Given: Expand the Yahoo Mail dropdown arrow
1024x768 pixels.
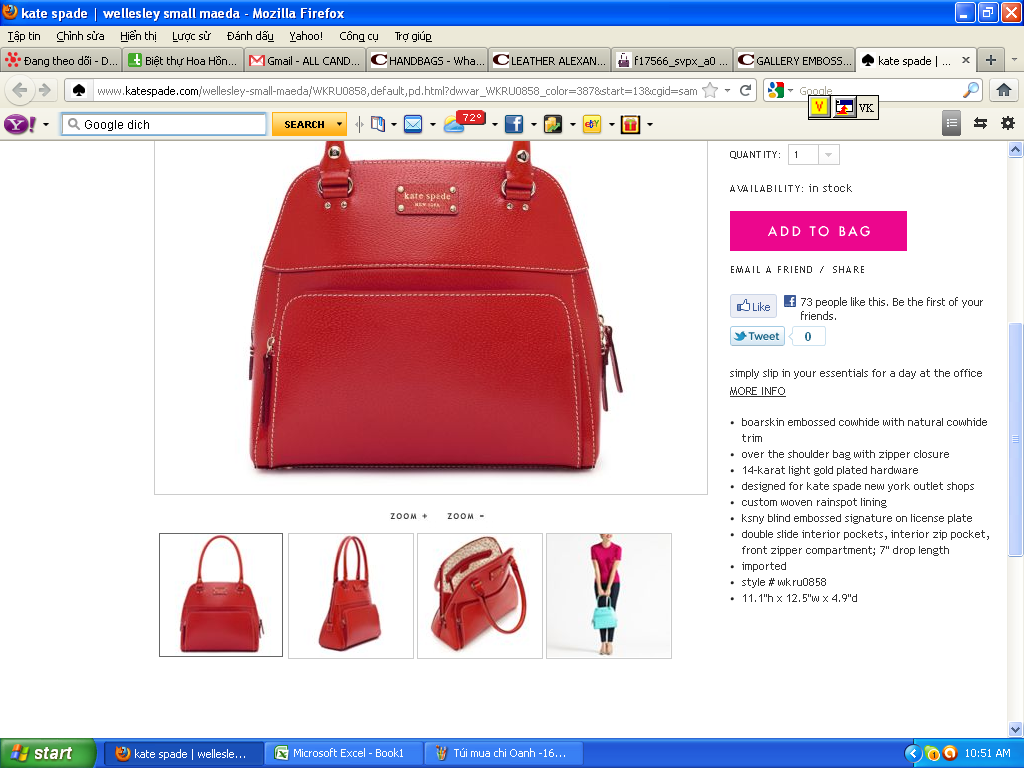Looking at the screenshot, I should (432, 124).
